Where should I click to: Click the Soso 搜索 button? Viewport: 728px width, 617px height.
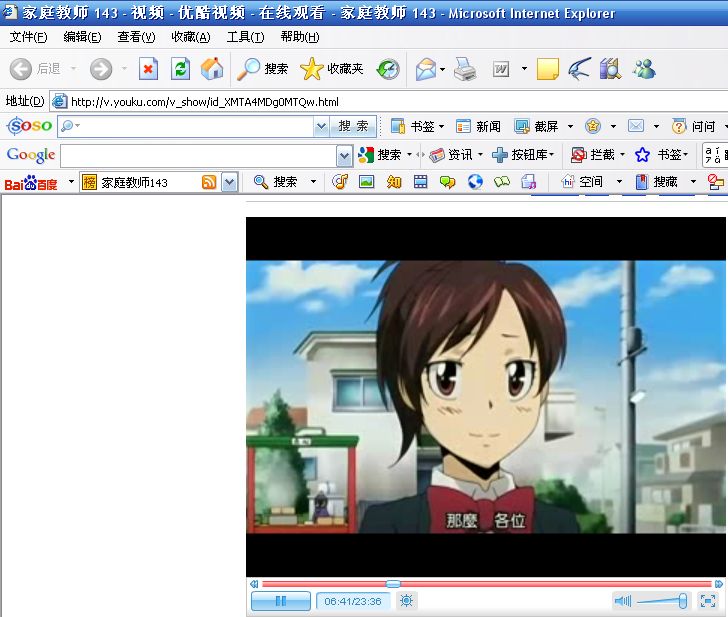[353, 126]
